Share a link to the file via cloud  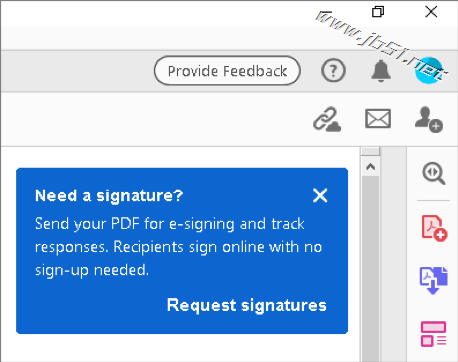point(327,119)
